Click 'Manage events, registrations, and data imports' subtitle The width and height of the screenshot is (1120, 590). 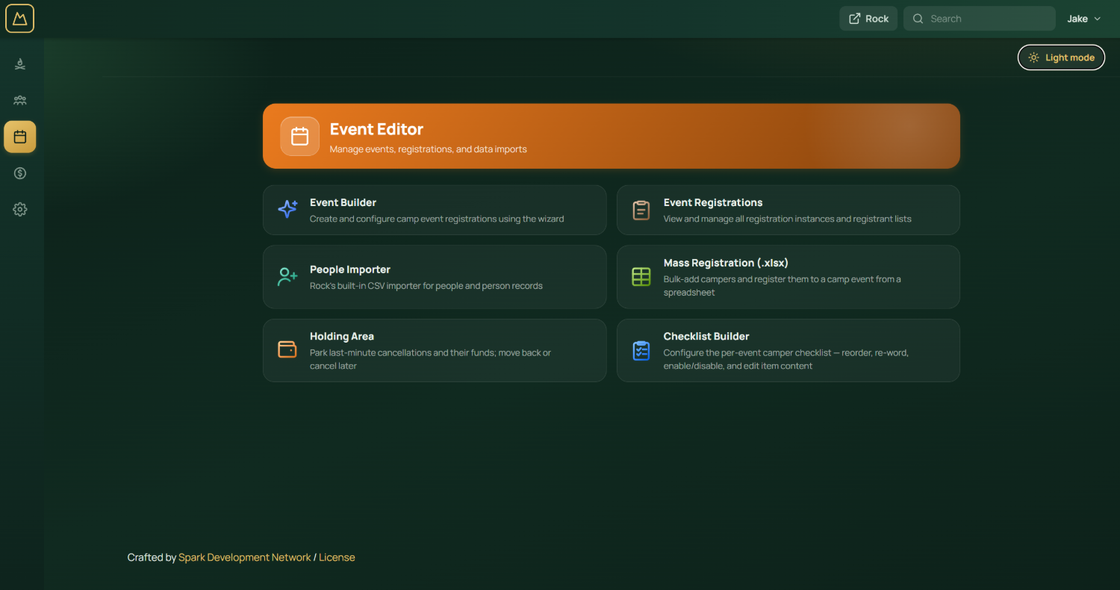coord(428,149)
